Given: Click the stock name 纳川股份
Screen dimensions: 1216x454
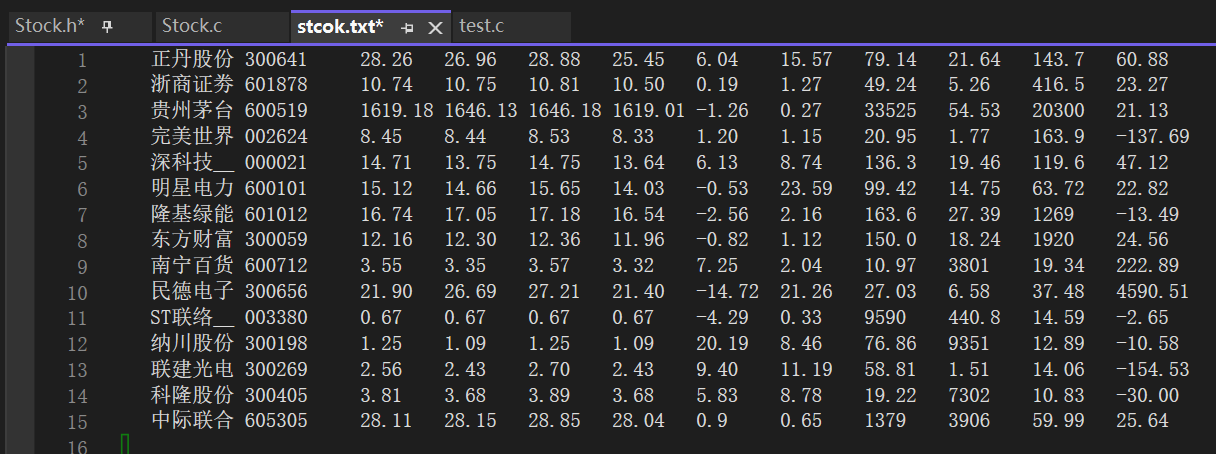Looking at the screenshot, I should point(192,343).
